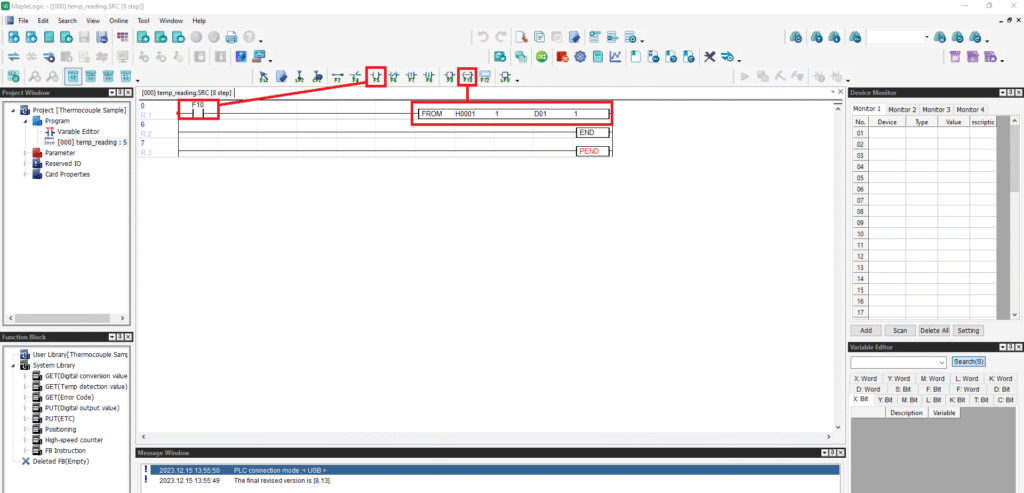This screenshot has height=493, width=1024.
Task: Click the first magnifier icon in bottom toolbar row
Action: [35, 76]
